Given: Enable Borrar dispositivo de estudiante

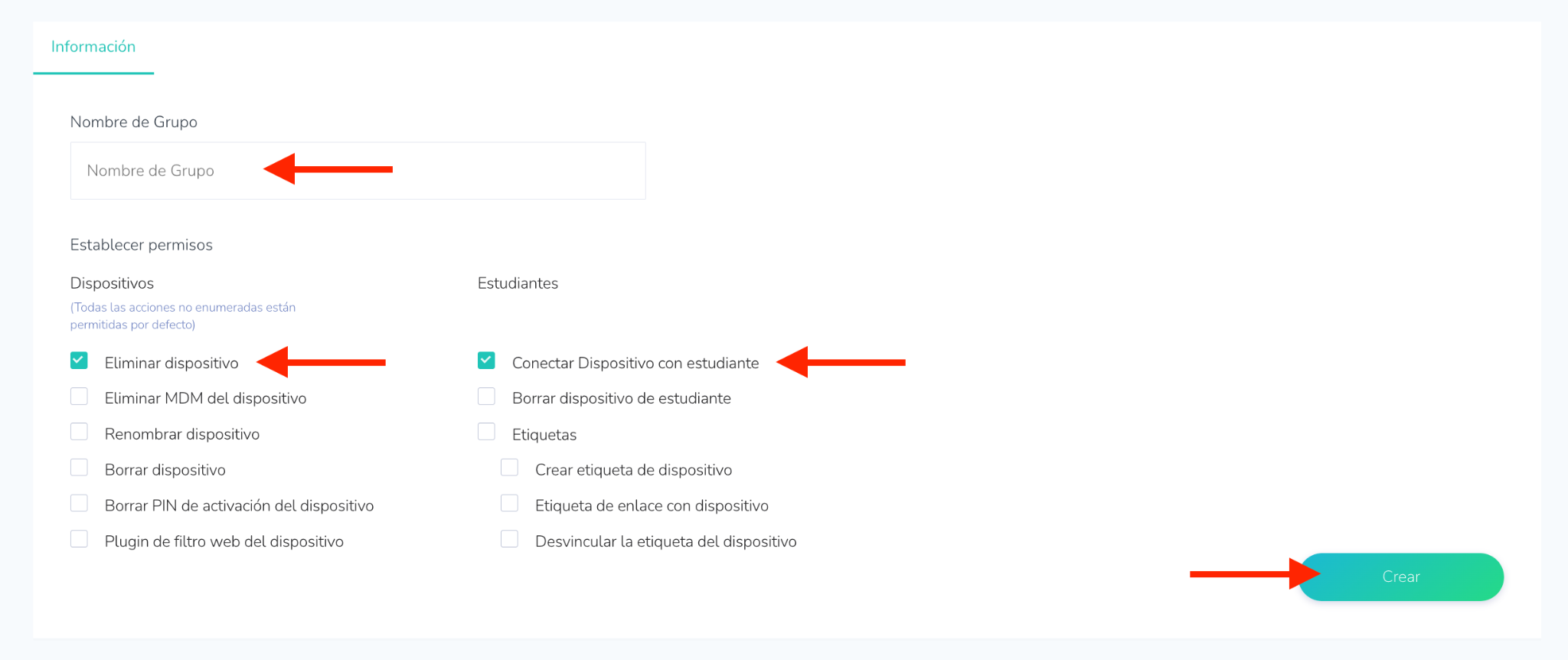Looking at the screenshot, I should (486, 397).
